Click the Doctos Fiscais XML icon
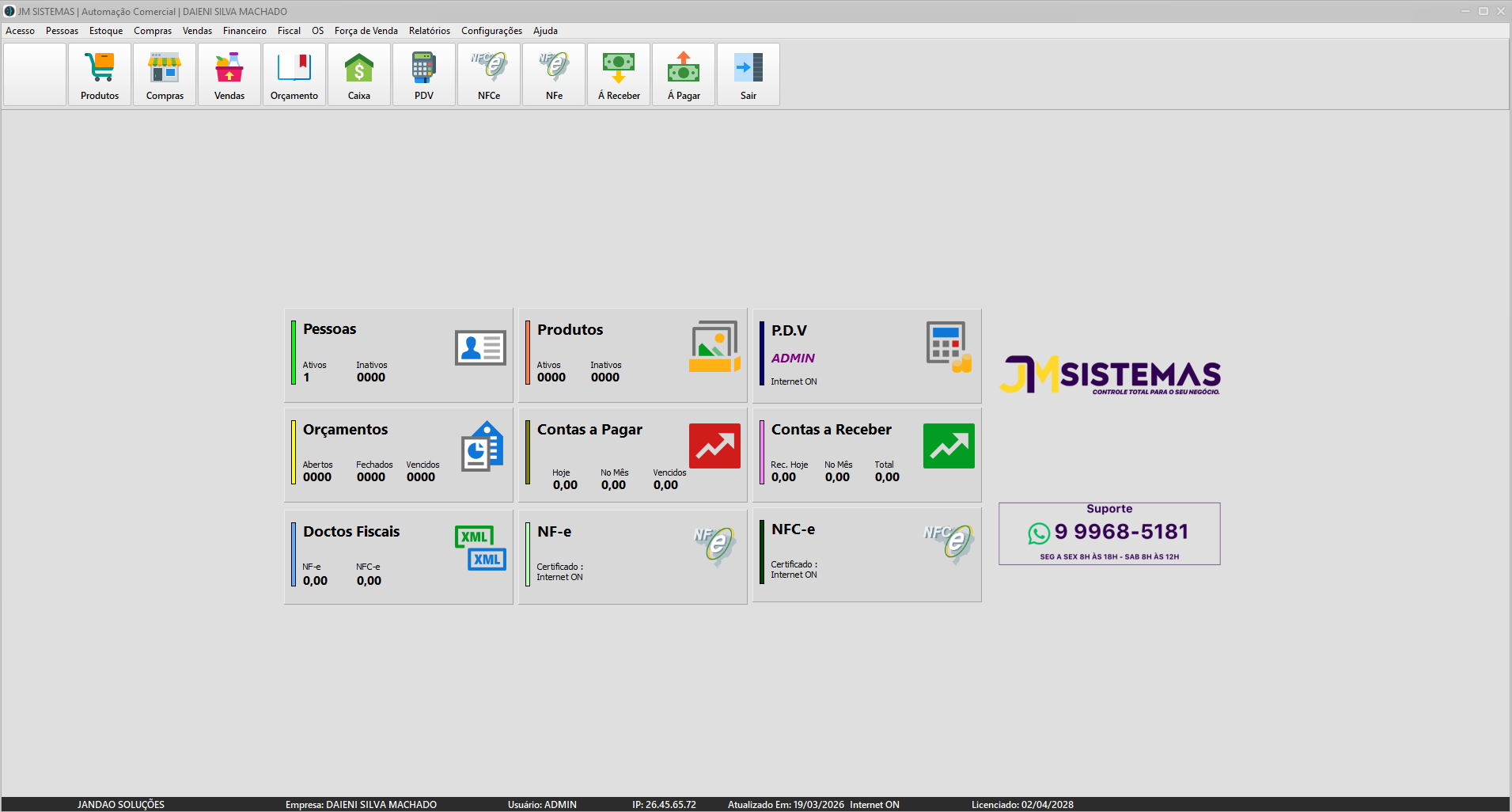The height and width of the screenshot is (812, 1512). (x=480, y=548)
